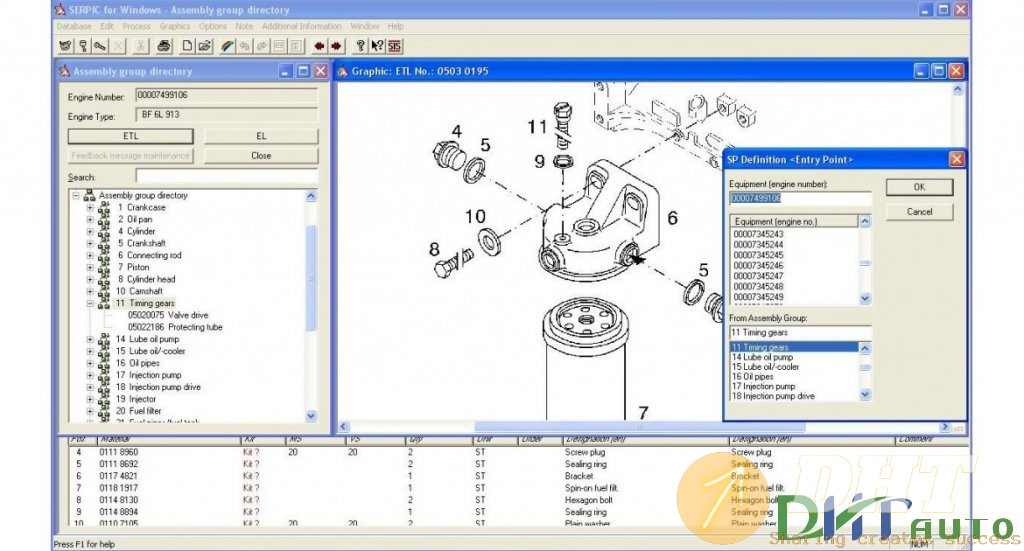This screenshot has width=1024, height=551.
Task: Click Feedback message maintenance button
Action: 131,155
